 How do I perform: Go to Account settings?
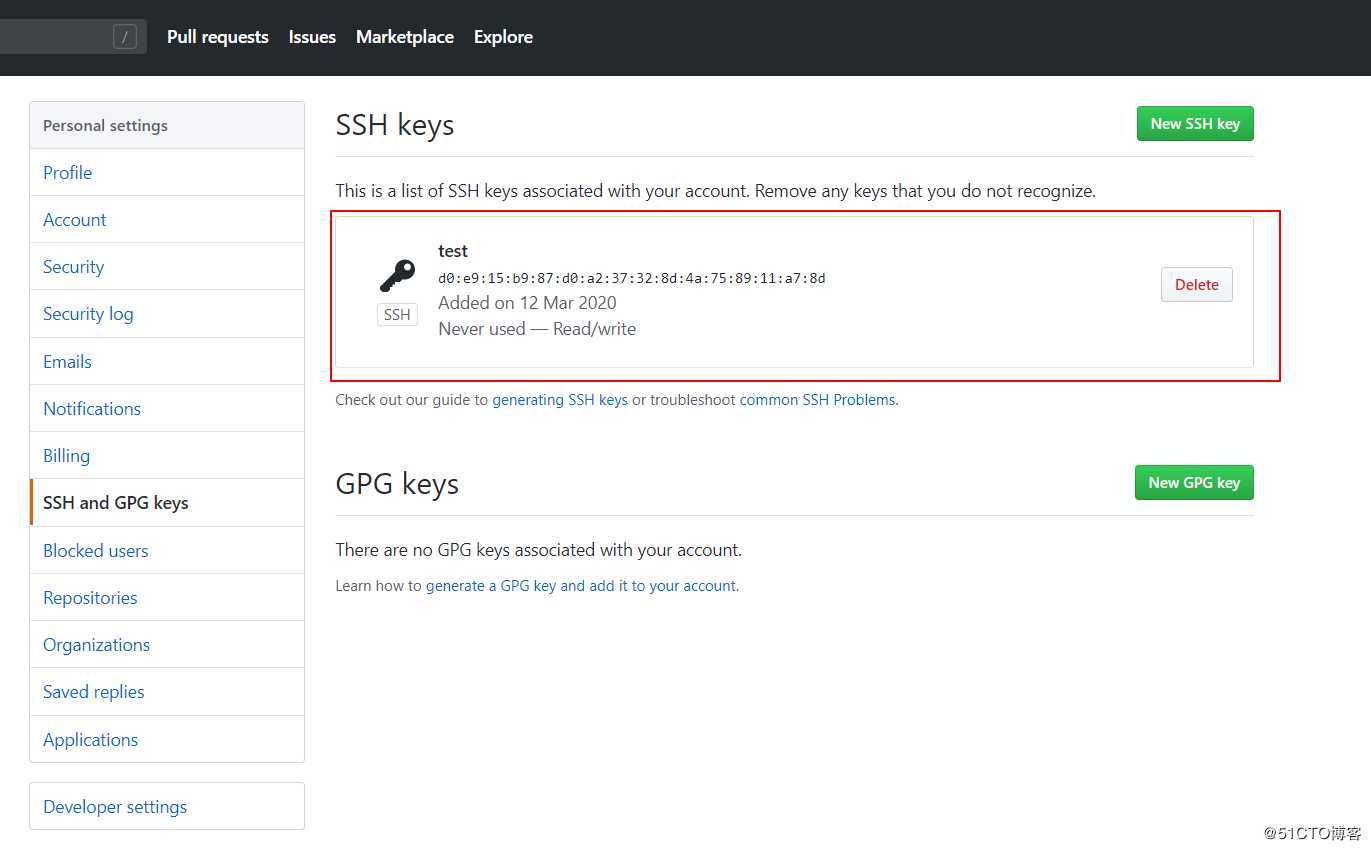[x=167, y=219]
